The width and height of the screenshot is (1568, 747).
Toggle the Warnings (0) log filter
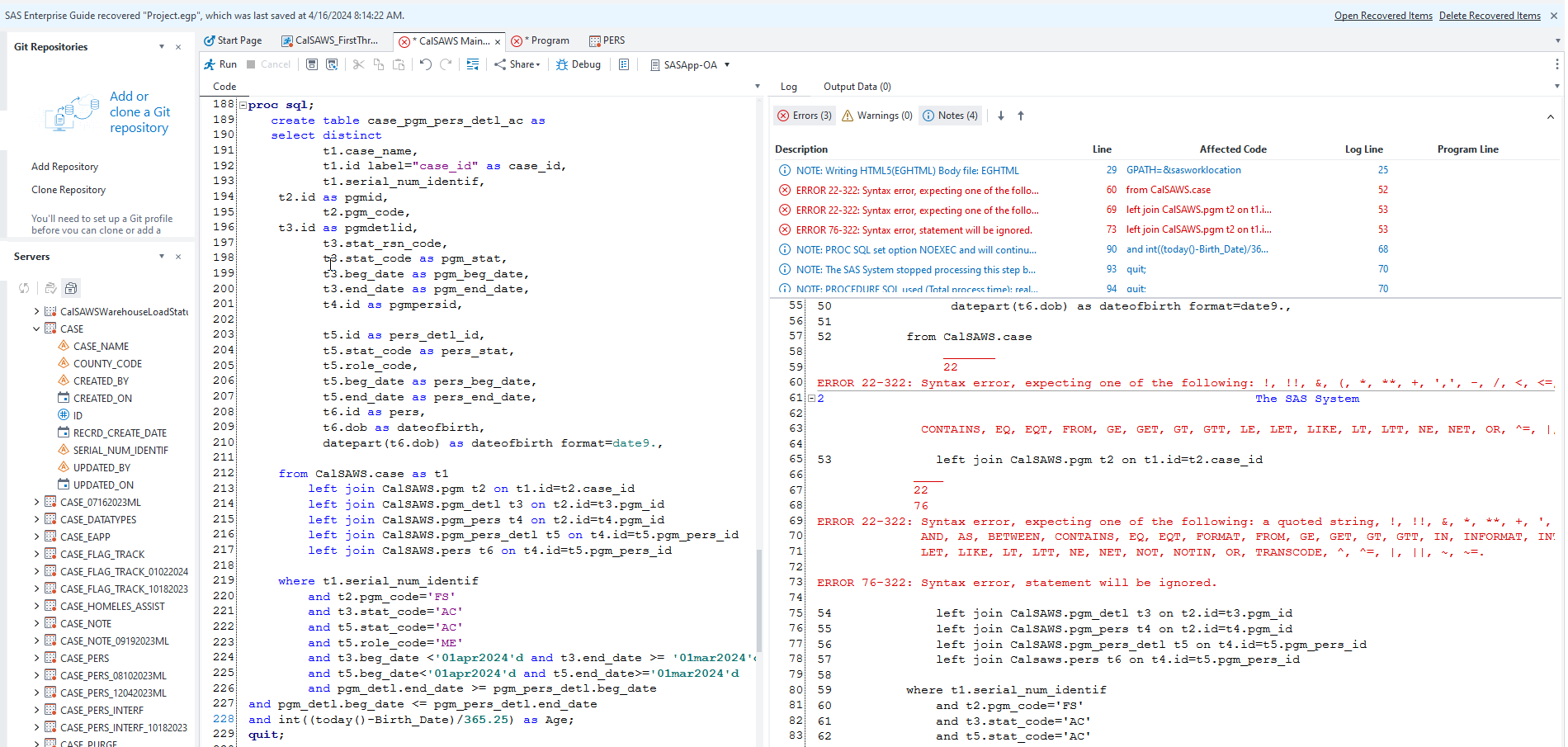point(876,116)
